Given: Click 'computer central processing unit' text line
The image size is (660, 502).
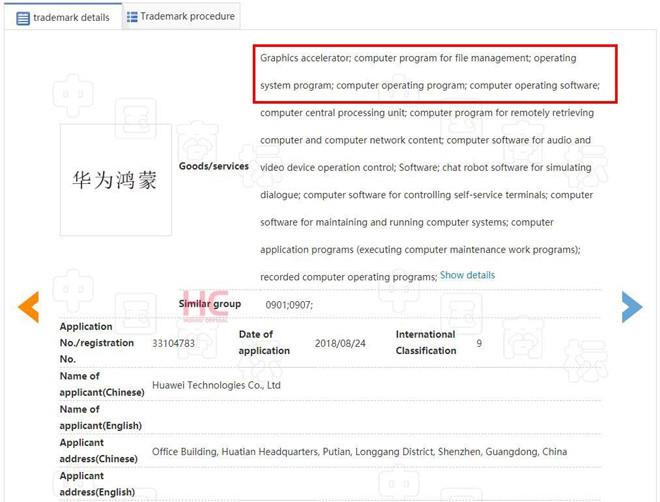Looking at the screenshot, I should pos(427,113).
